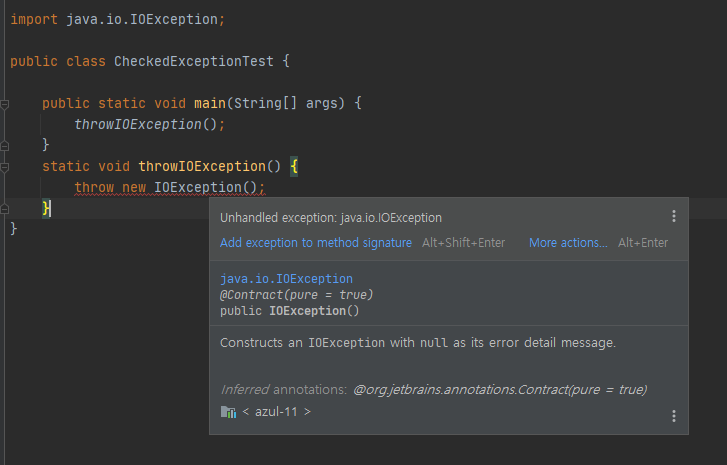The image size is (727, 465).
Task: Collapse the throwIOException method fold marker
Action: 5,167
